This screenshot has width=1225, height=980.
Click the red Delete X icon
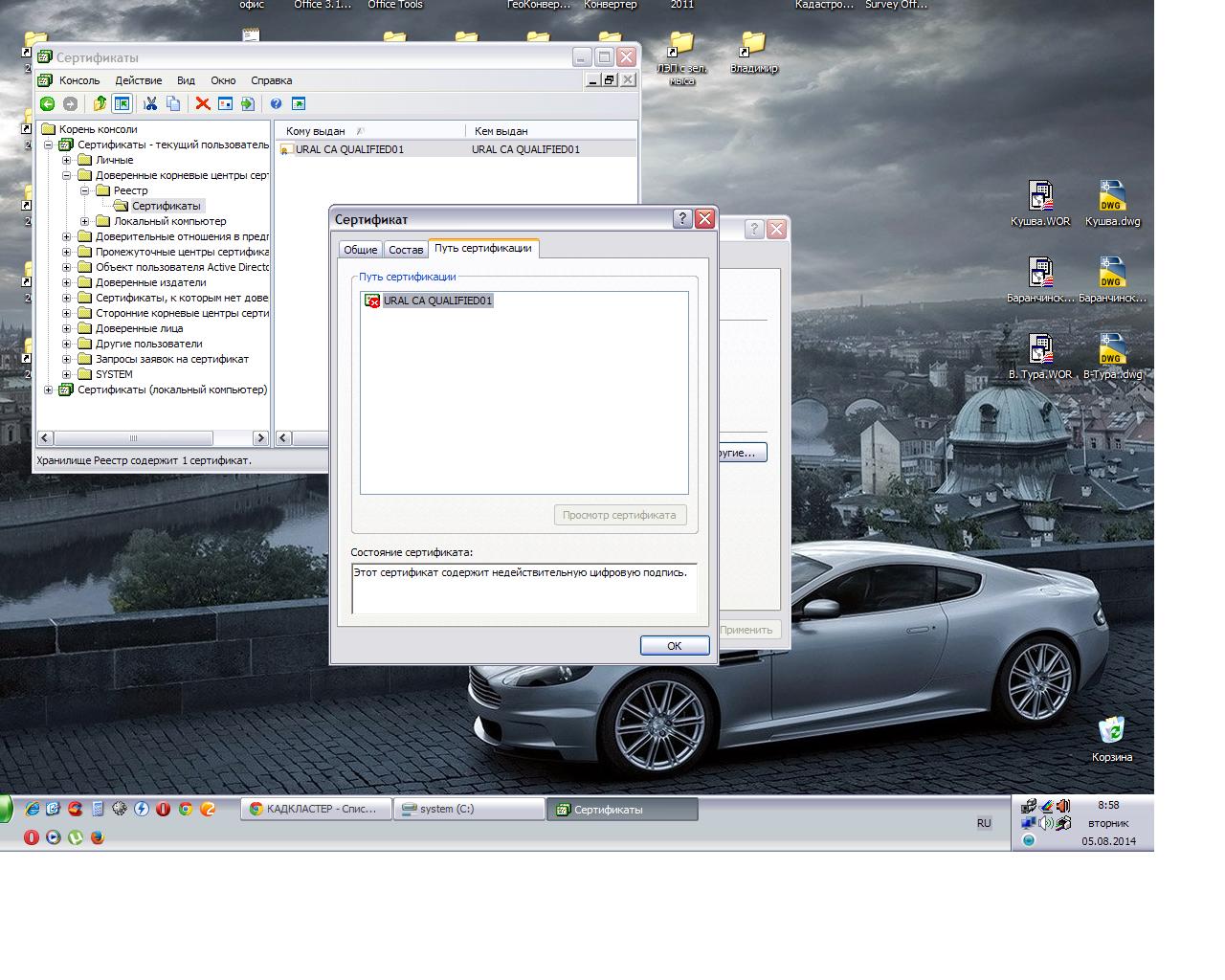tap(203, 104)
